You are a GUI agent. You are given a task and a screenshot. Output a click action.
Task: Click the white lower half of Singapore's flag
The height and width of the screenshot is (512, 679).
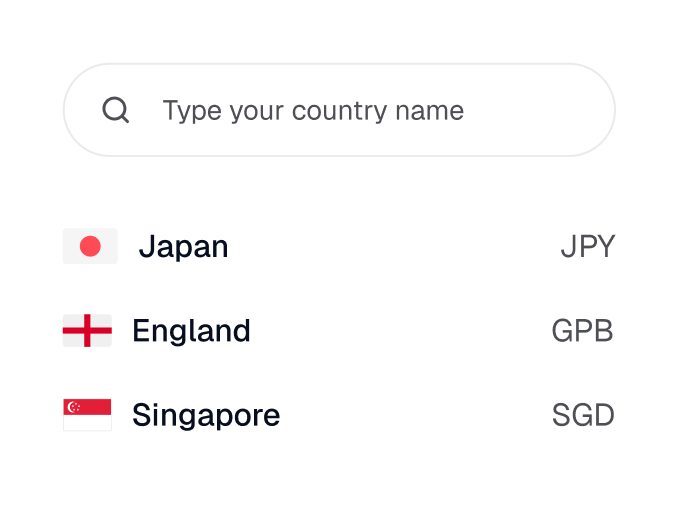click(x=87, y=423)
